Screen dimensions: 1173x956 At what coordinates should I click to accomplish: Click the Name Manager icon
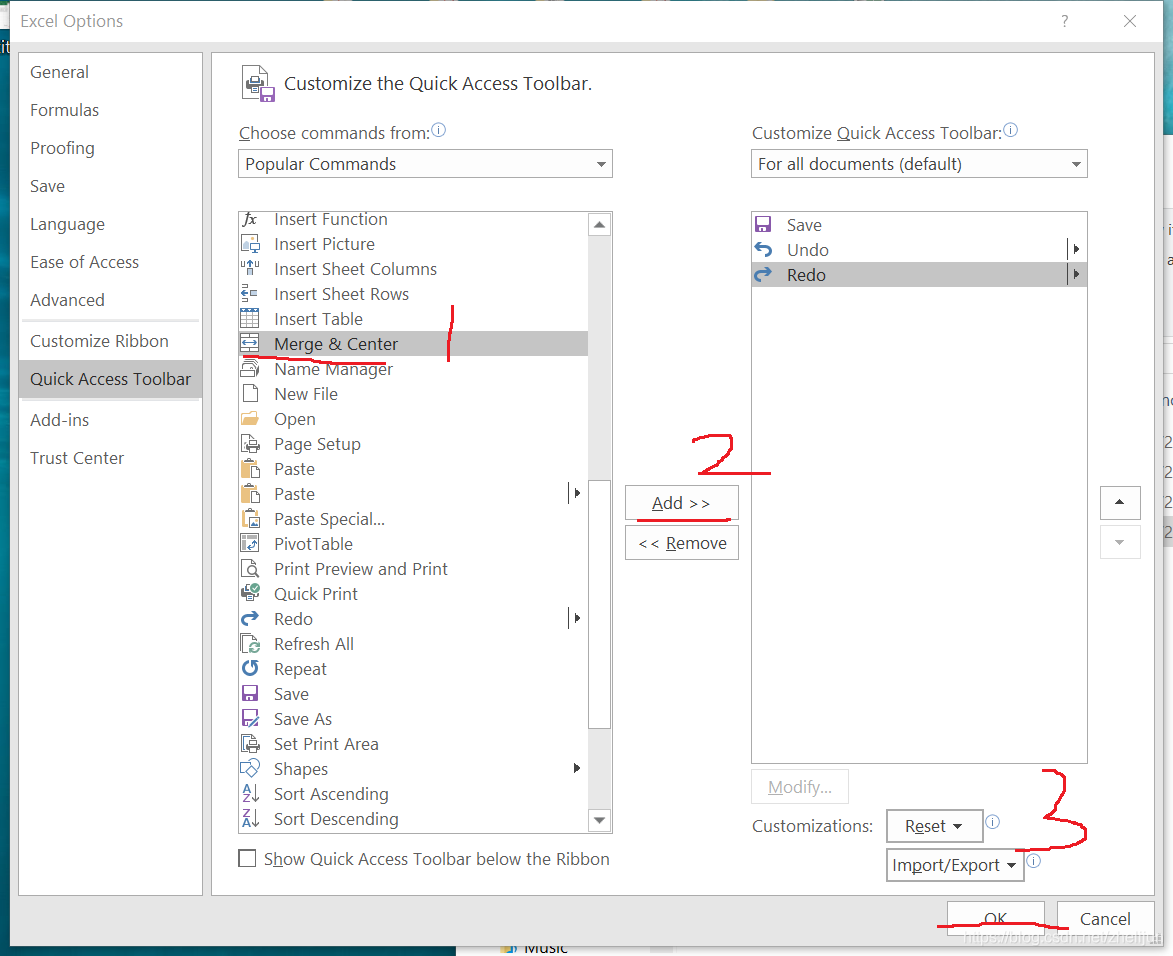[250, 369]
